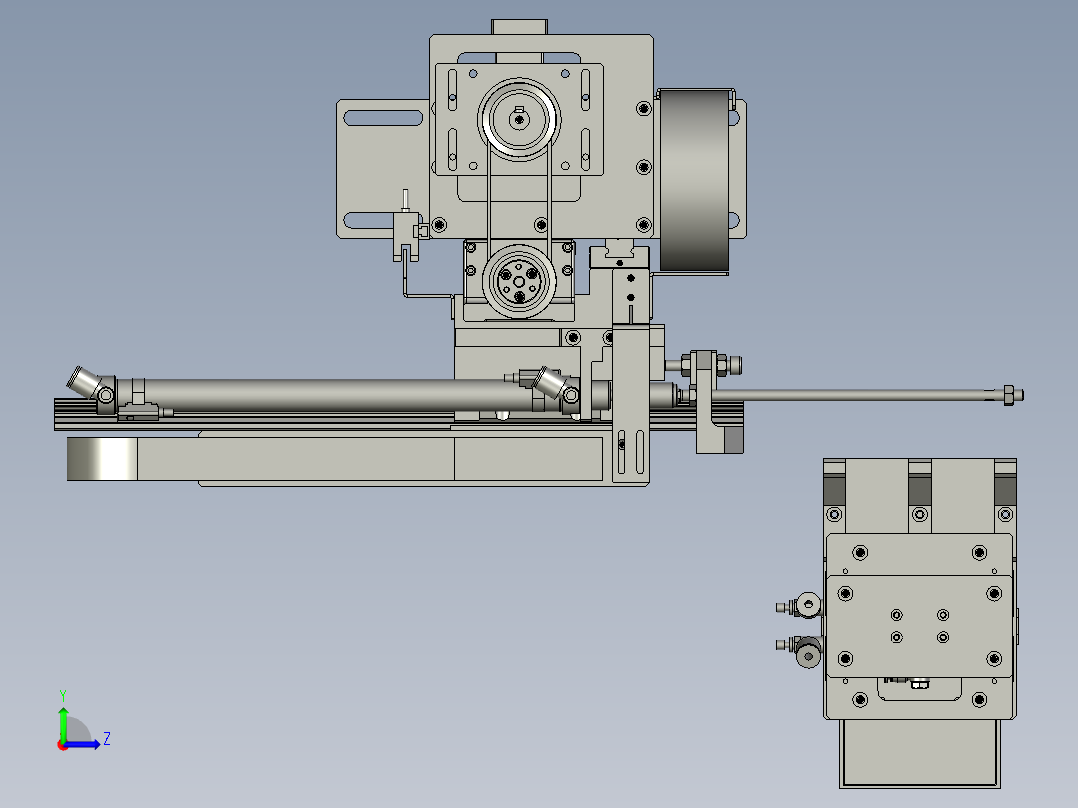Select the lower pulley hub with bolt circle
The height and width of the screenshot is (808, 1078).
pos(519,281)
